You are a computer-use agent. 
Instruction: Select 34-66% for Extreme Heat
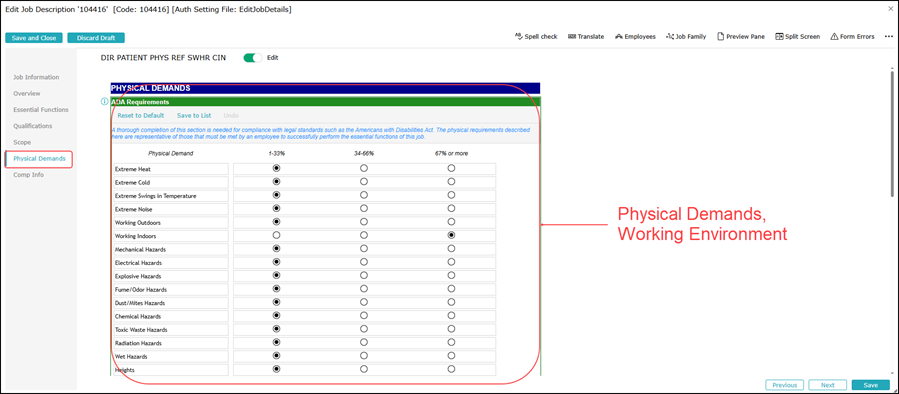point(363,169)
